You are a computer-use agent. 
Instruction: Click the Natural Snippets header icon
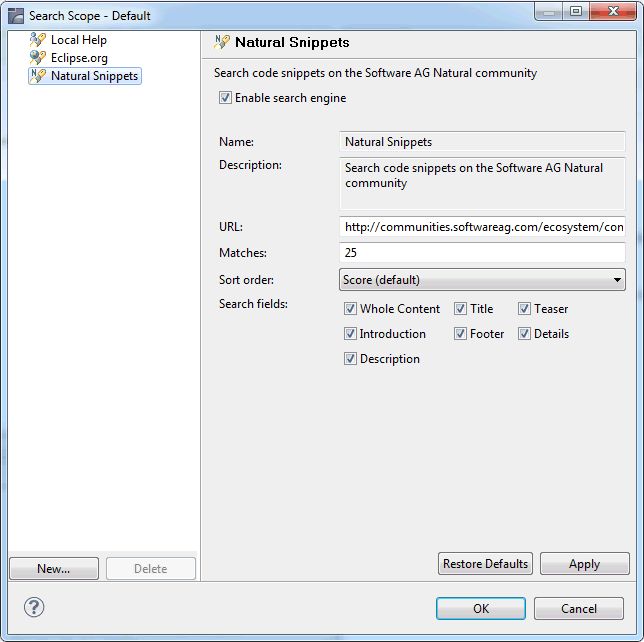(x=222, y=42)
